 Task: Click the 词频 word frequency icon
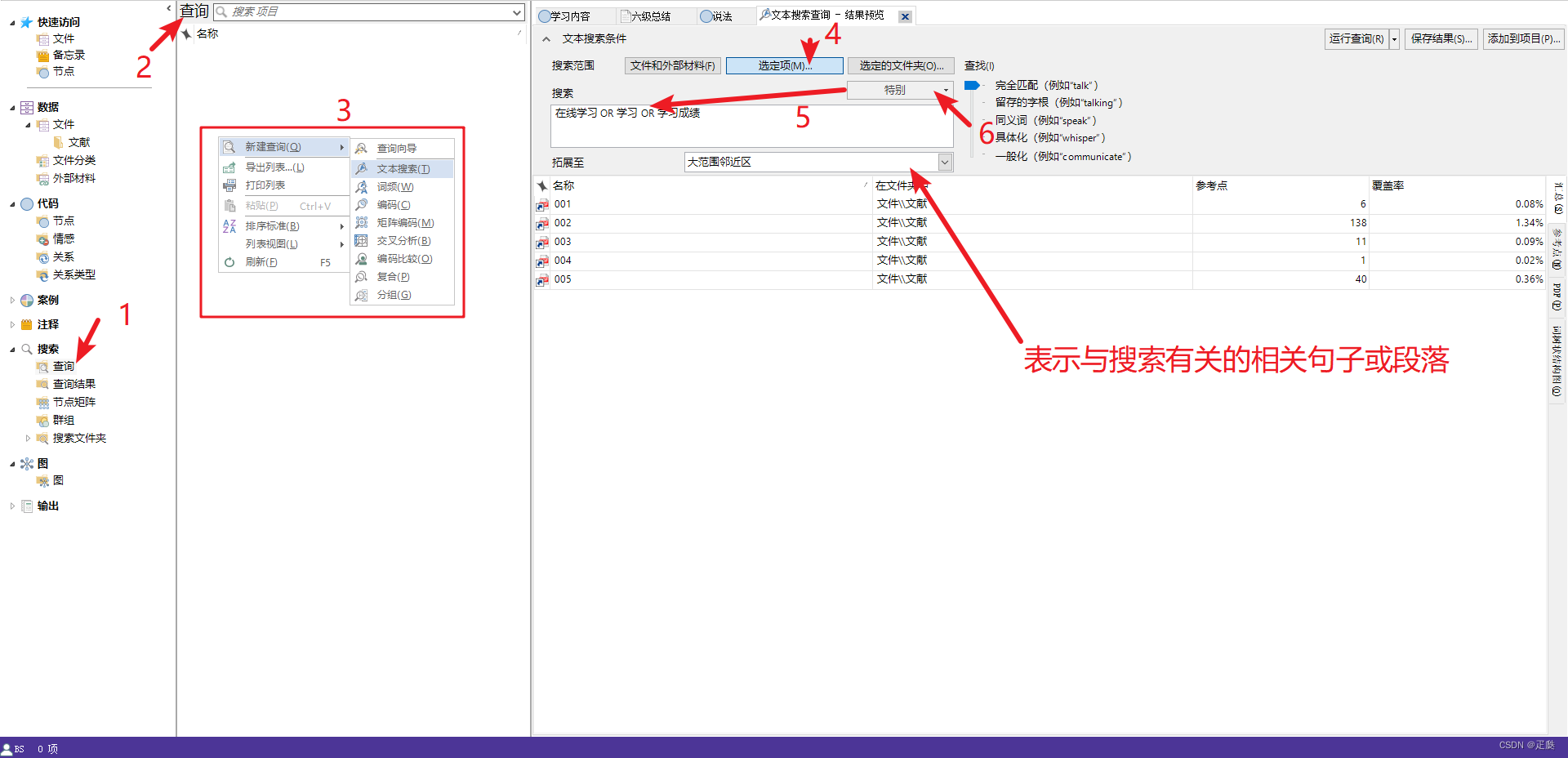(x=361, y=187)
